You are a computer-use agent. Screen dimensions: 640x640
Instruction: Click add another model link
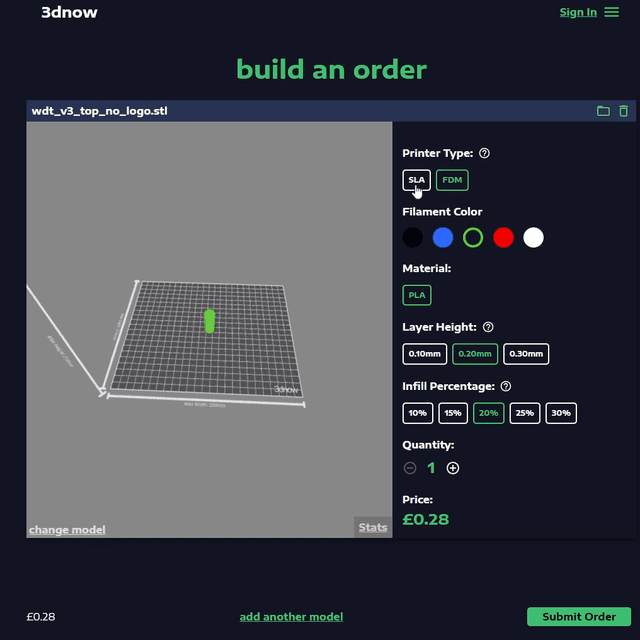tap(291, 616)
